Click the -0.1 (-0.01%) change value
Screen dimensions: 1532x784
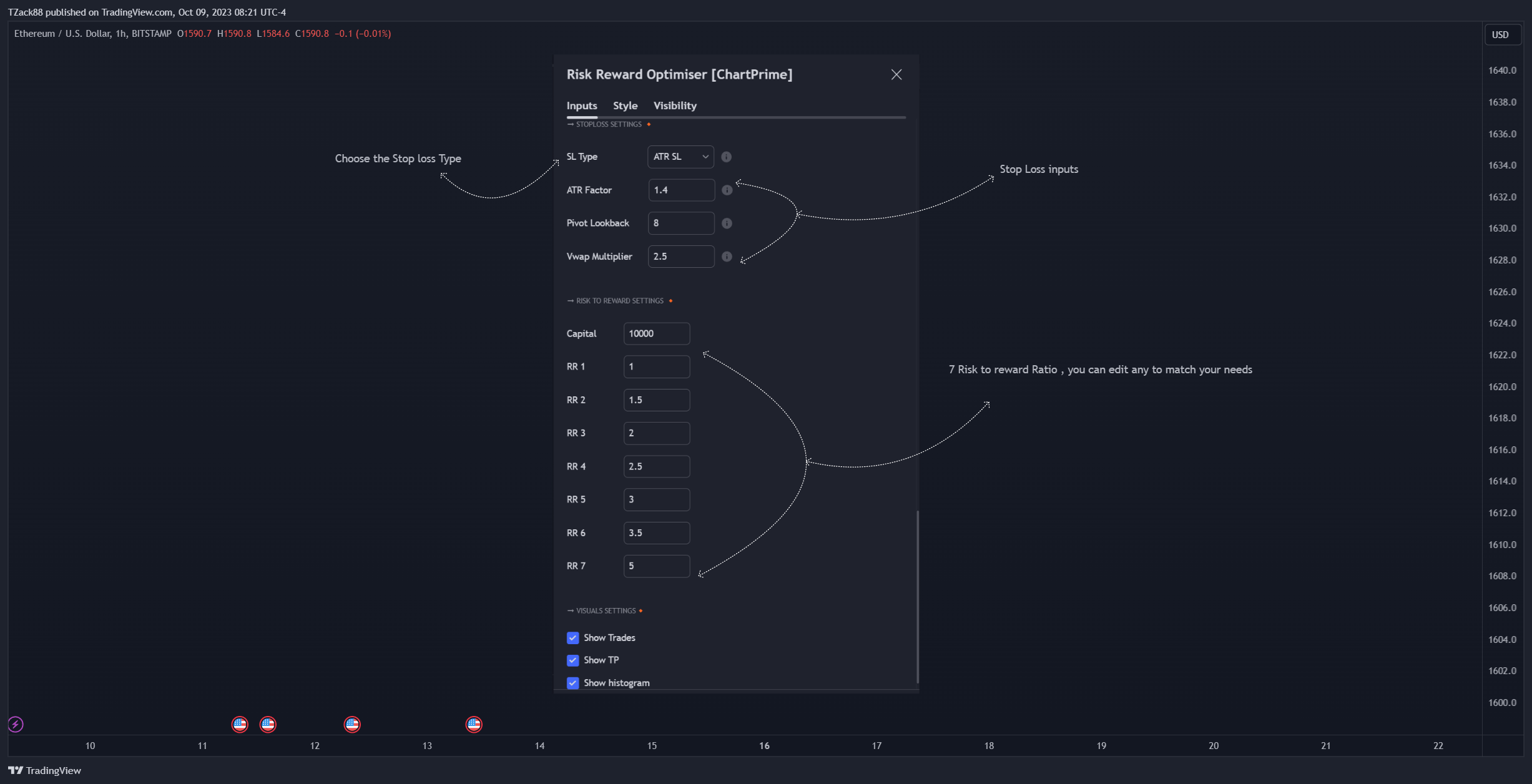[363, 34]
